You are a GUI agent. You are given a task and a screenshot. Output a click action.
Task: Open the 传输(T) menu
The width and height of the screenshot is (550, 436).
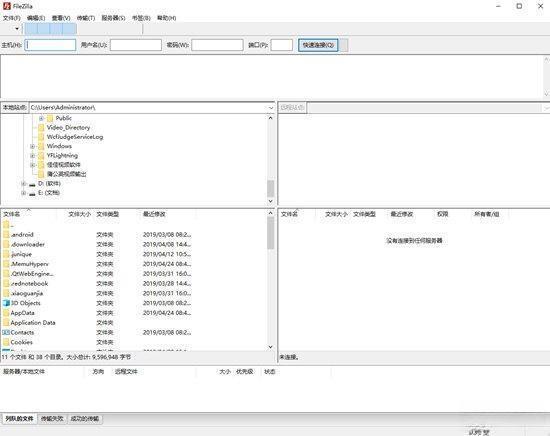click(x=86, y=18)
